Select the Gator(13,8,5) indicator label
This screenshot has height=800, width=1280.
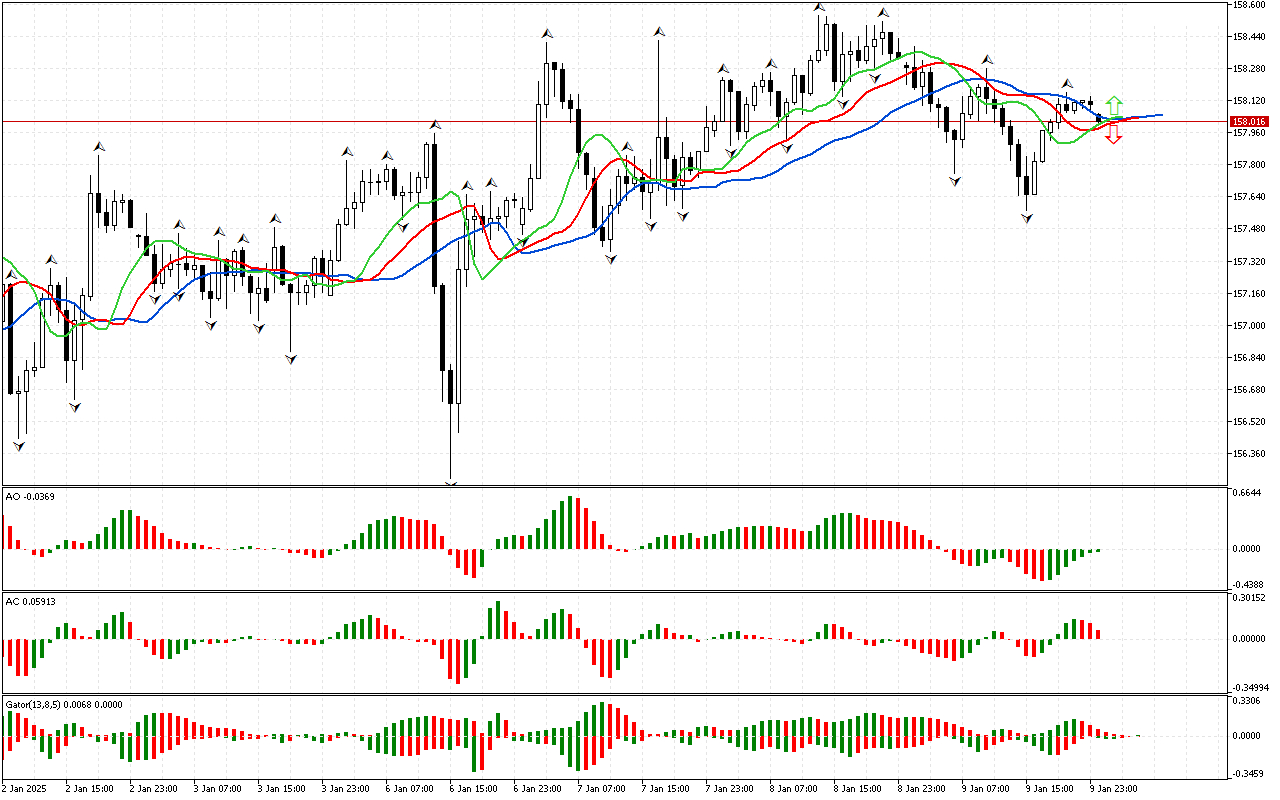pyautogui.click(x=64, y=704)
